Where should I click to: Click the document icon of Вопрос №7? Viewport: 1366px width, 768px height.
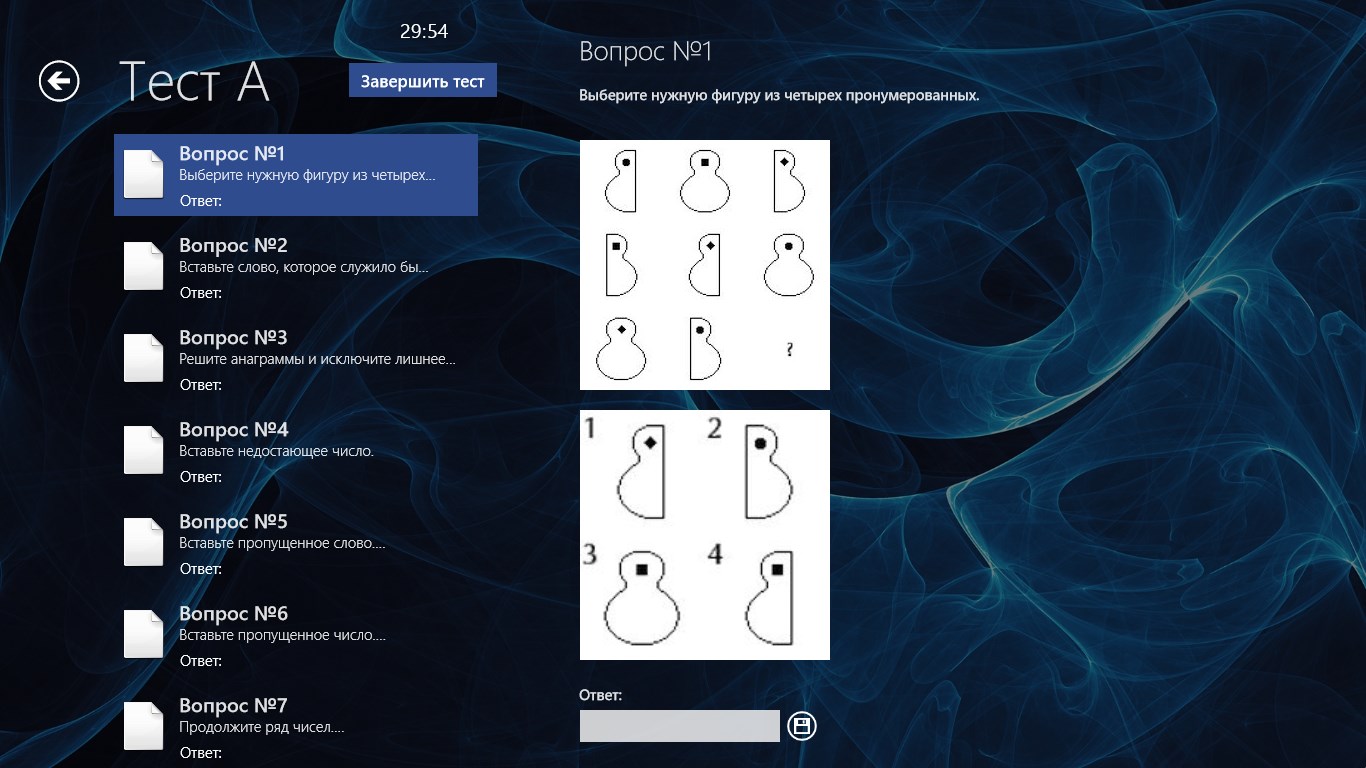(143, 726)
